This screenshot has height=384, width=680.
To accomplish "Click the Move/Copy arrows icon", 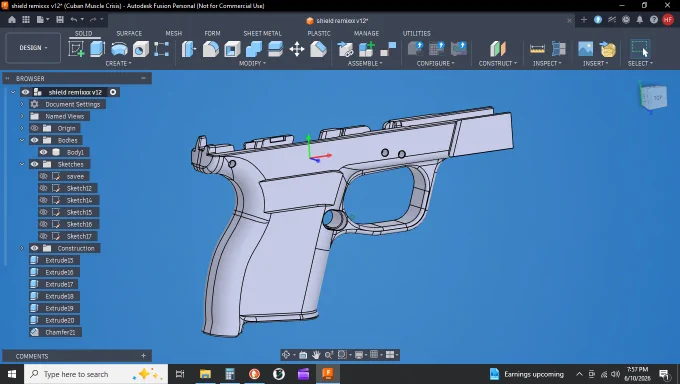I will tap(297, 49).
